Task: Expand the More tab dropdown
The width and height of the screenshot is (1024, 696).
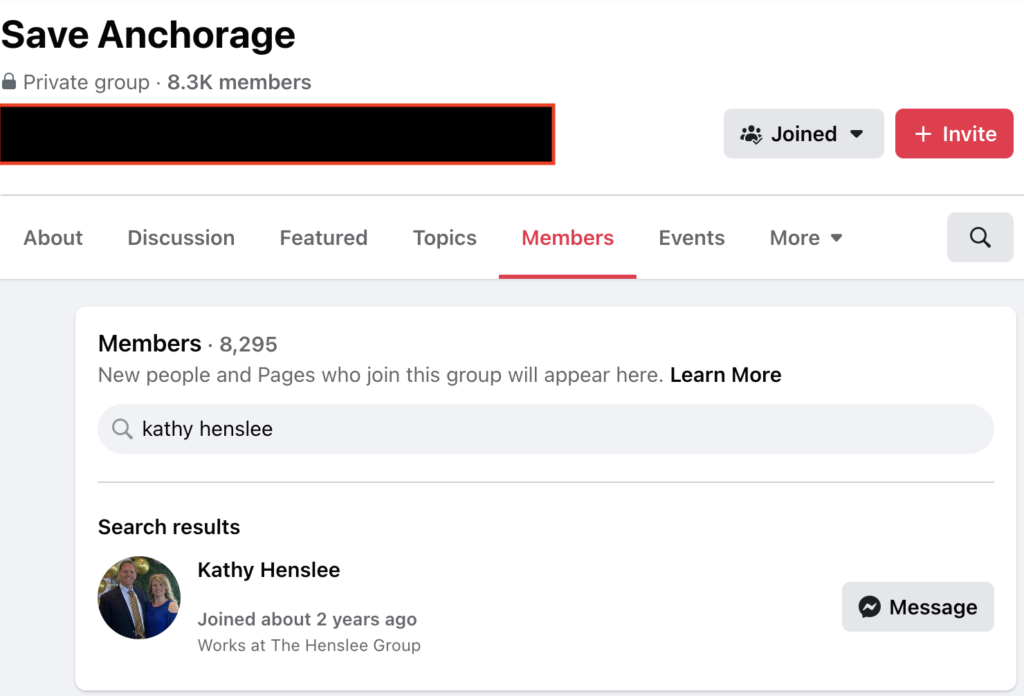Action: (806, 238)
